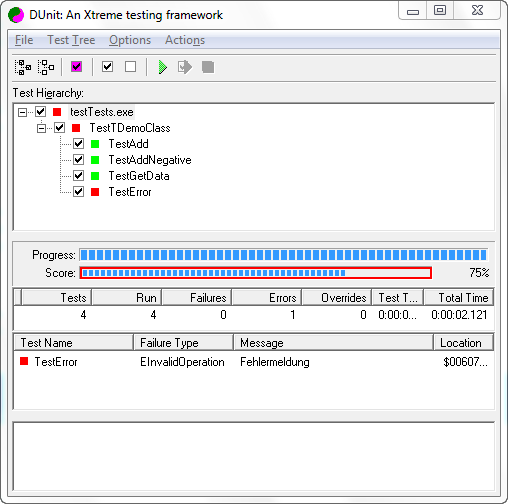
Task: Click the Message column header
Action: pyautogui.click(x=333, y=343)
